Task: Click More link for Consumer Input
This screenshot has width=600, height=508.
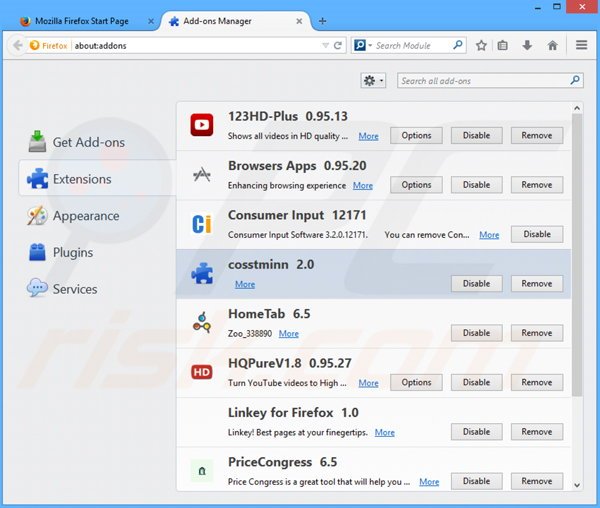Action: click(x=489, y=235)
